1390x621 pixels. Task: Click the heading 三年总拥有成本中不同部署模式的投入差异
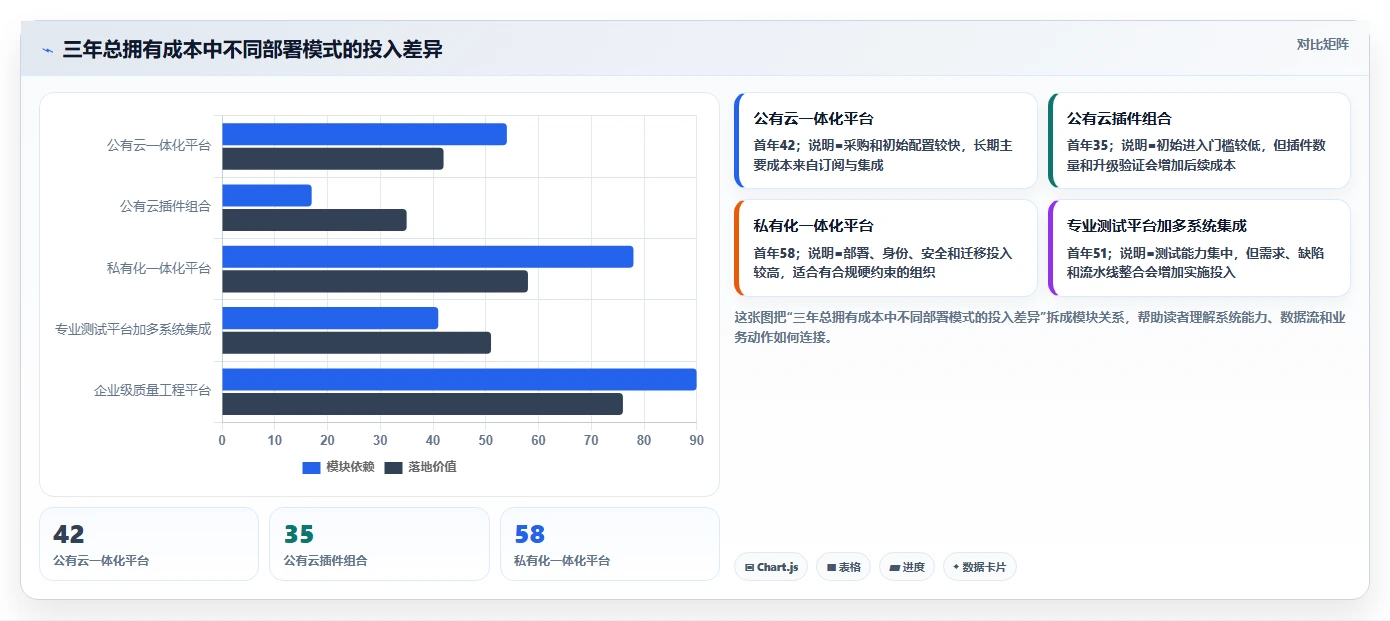[x=252, y=50]
